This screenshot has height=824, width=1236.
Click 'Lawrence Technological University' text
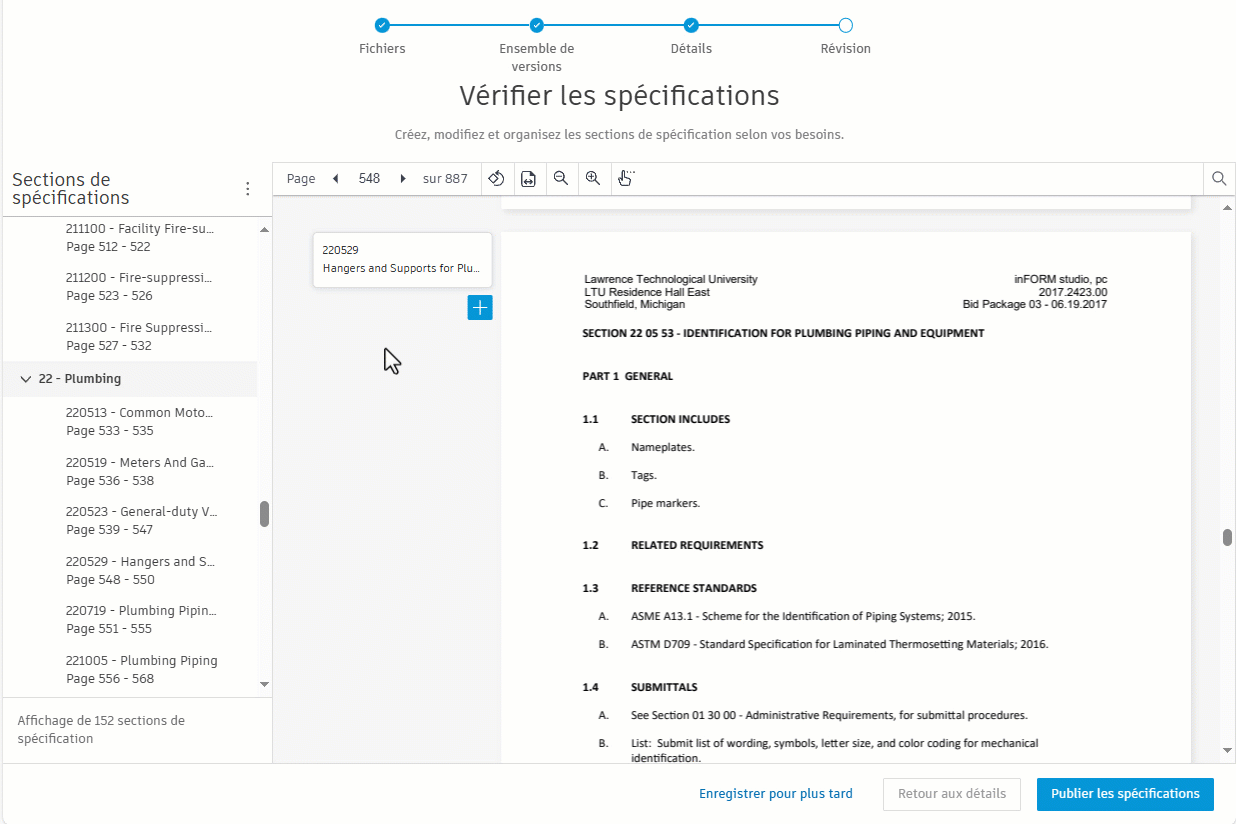tap(670, 279)
